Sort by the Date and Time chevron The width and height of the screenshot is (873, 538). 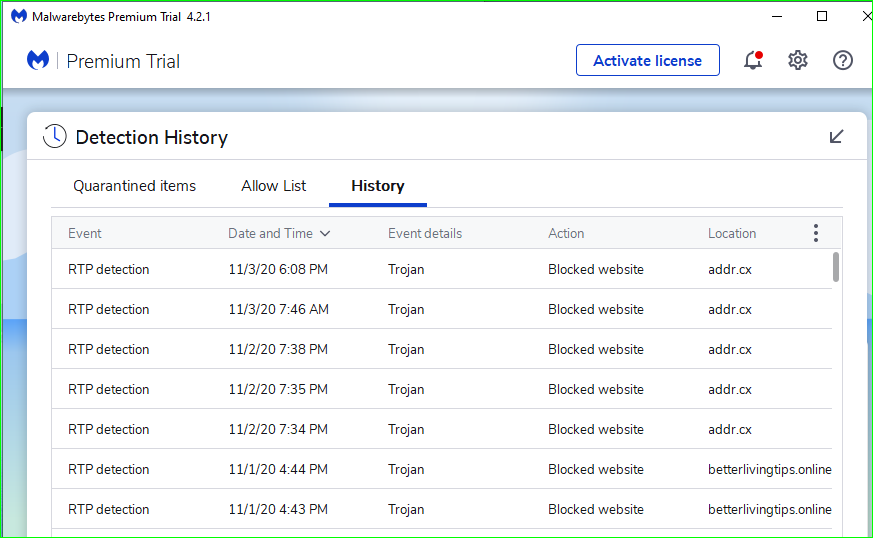click(325, 233)
